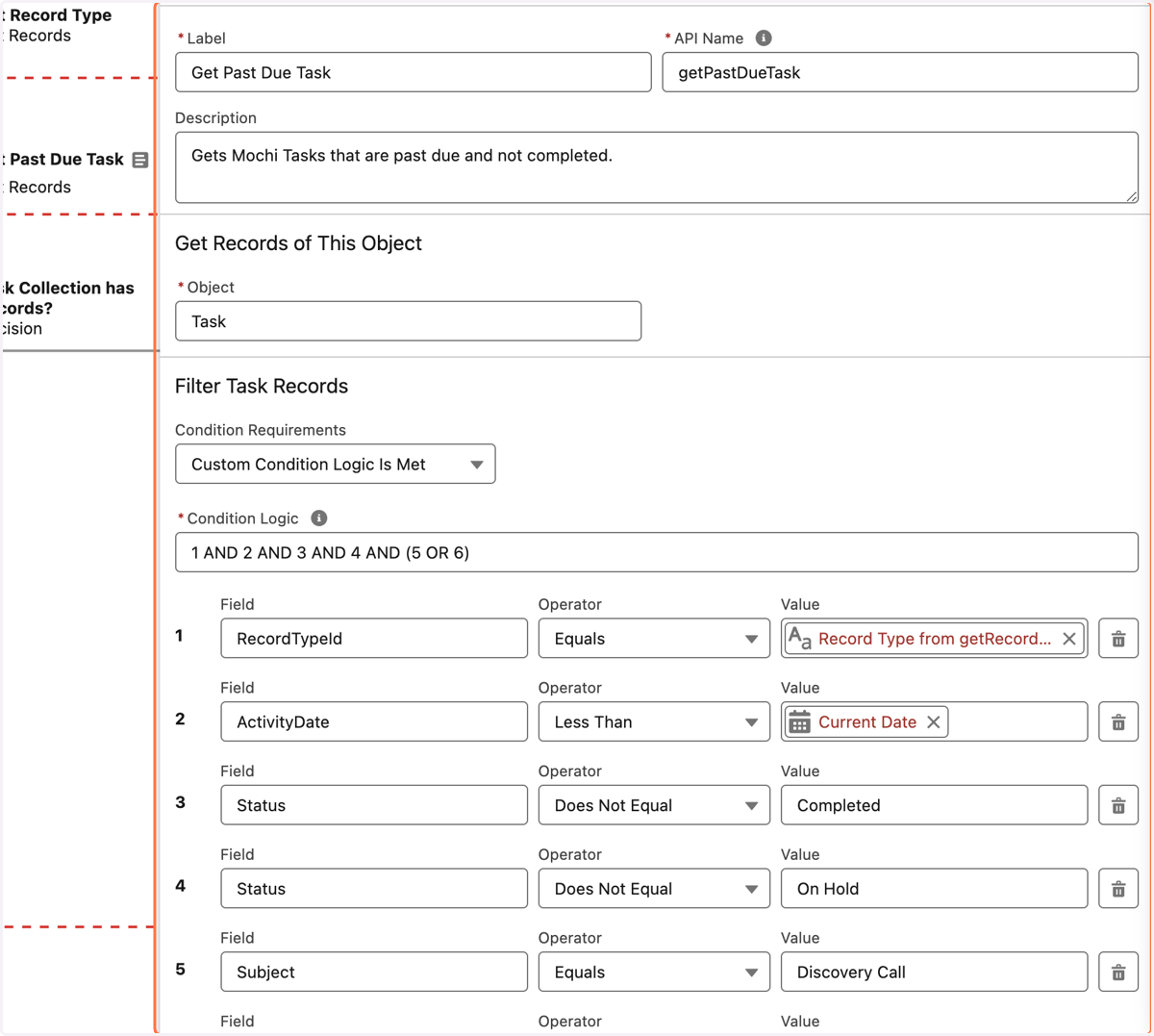Screen dimensions: 1154x1036
Task: Open Operator dropdown for ActivityDate condition
Action: pyautogui.click(x=654, y=722)
